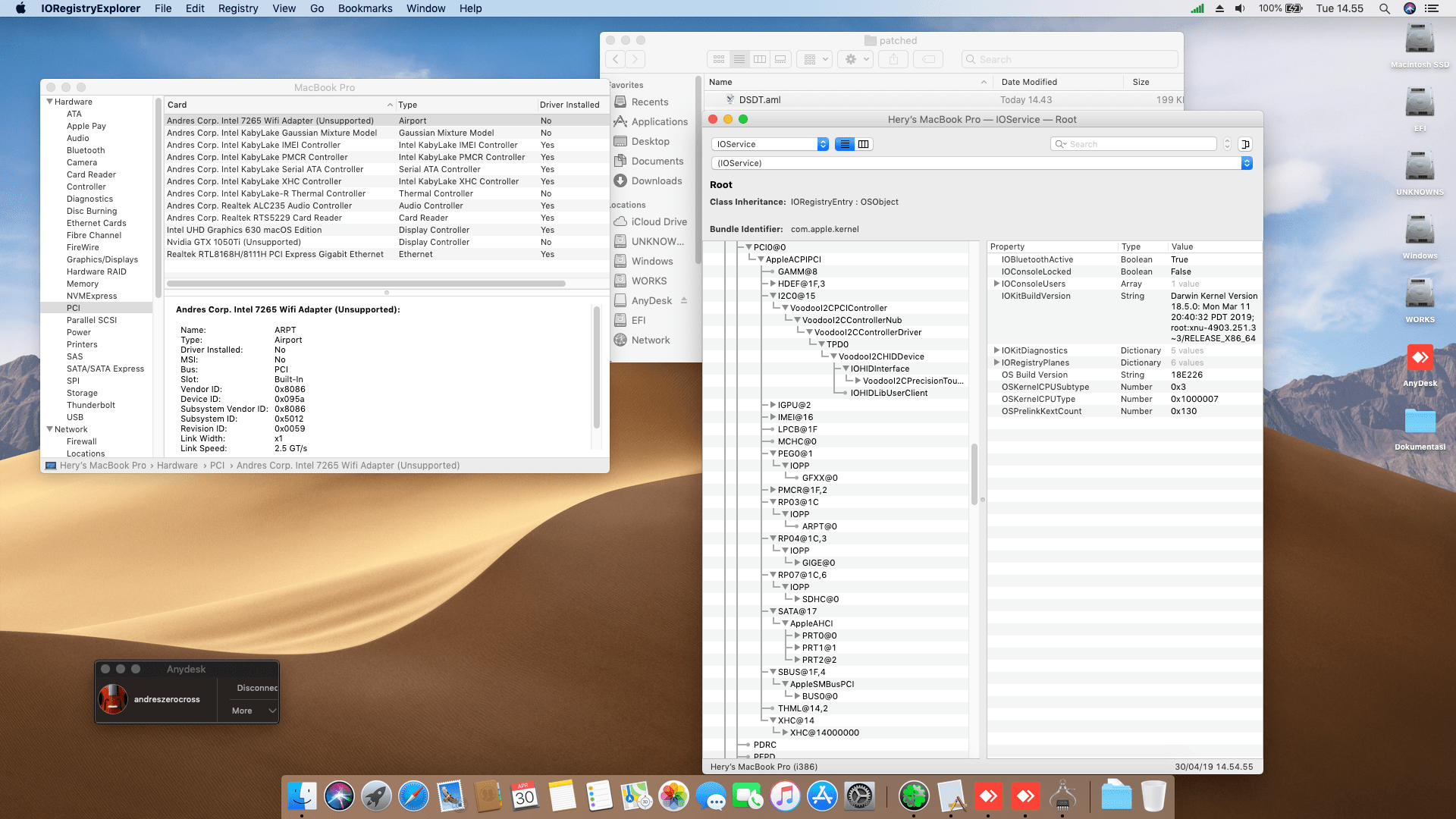Open the File menu
The width and height of the screenshot is (1456, 819).
click(163, 8)
